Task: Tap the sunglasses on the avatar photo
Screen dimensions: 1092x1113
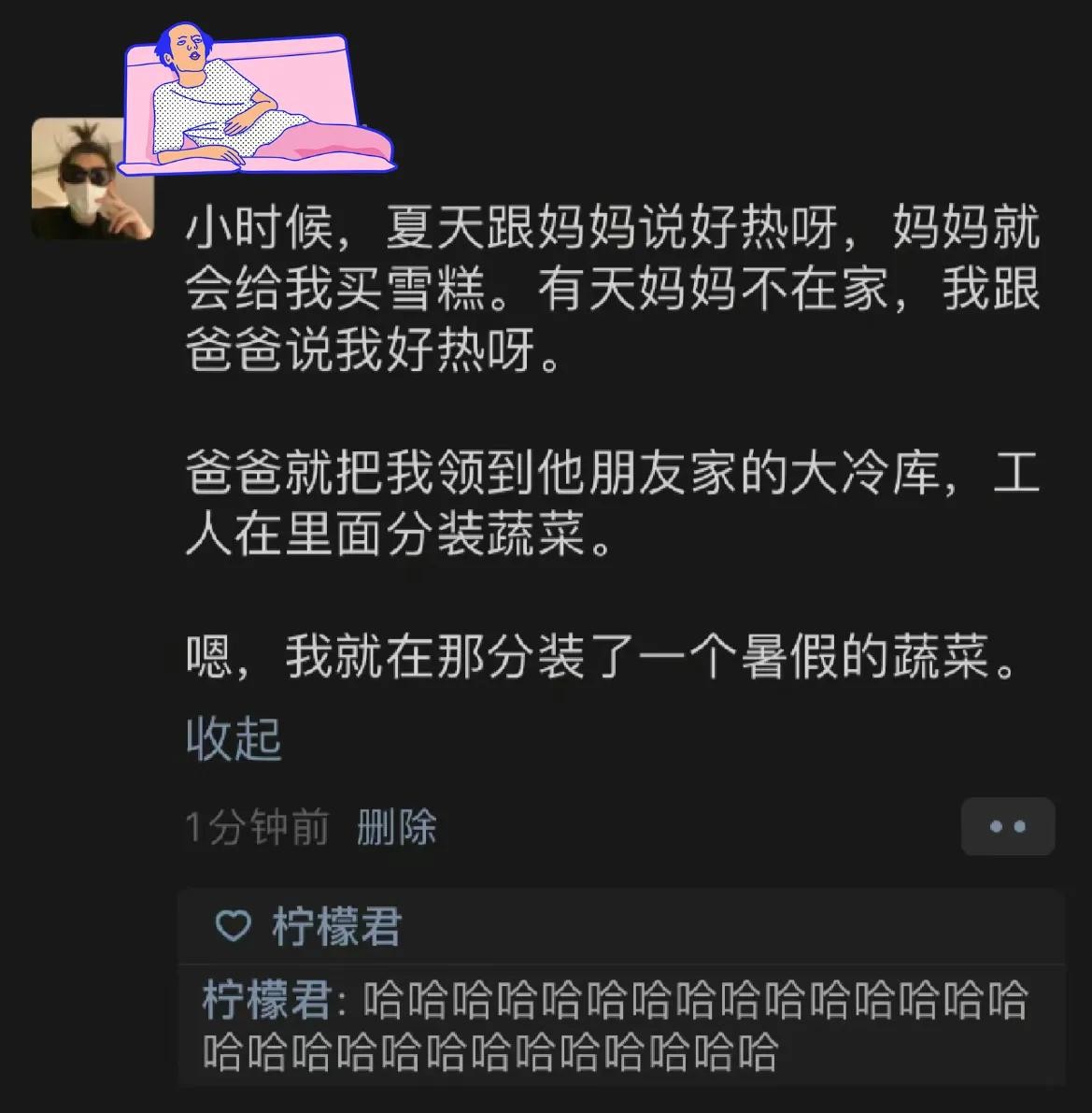Action: pos(86,173)
